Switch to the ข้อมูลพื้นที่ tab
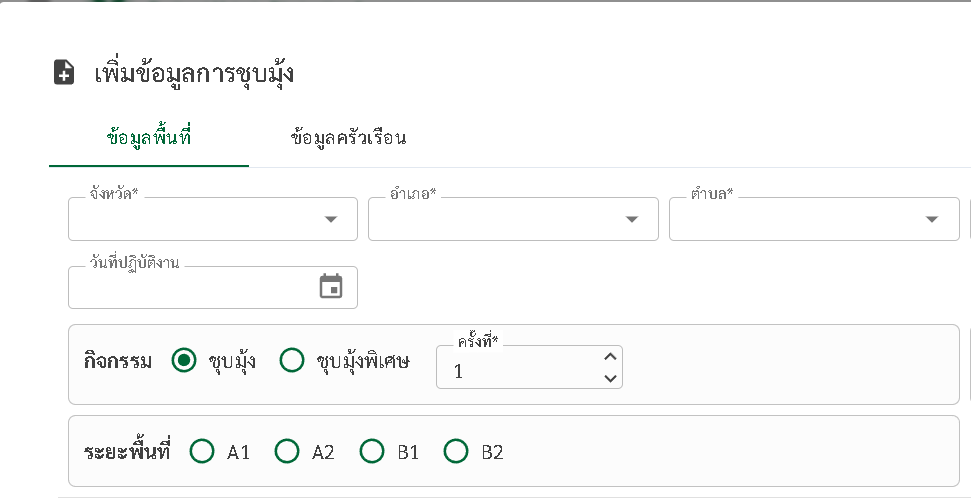Image resolution: width=971 pixels, height=500 pixels. click(x=149, y=138)
